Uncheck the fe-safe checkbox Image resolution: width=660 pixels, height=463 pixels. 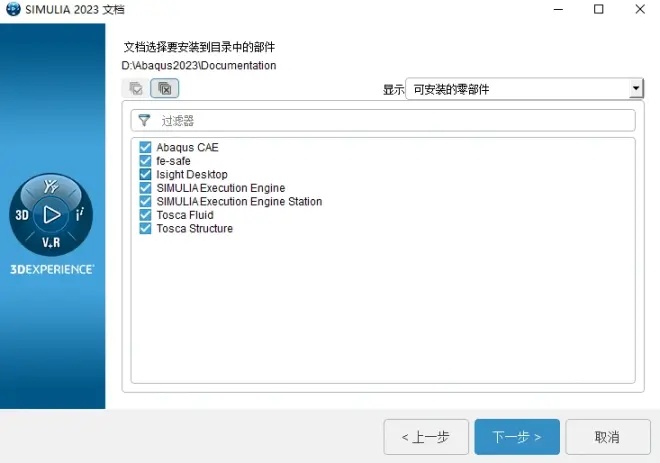145,160
